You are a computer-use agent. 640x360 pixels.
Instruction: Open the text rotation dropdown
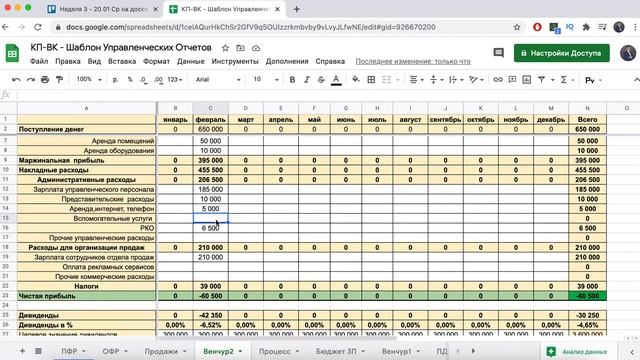[476, 80]
